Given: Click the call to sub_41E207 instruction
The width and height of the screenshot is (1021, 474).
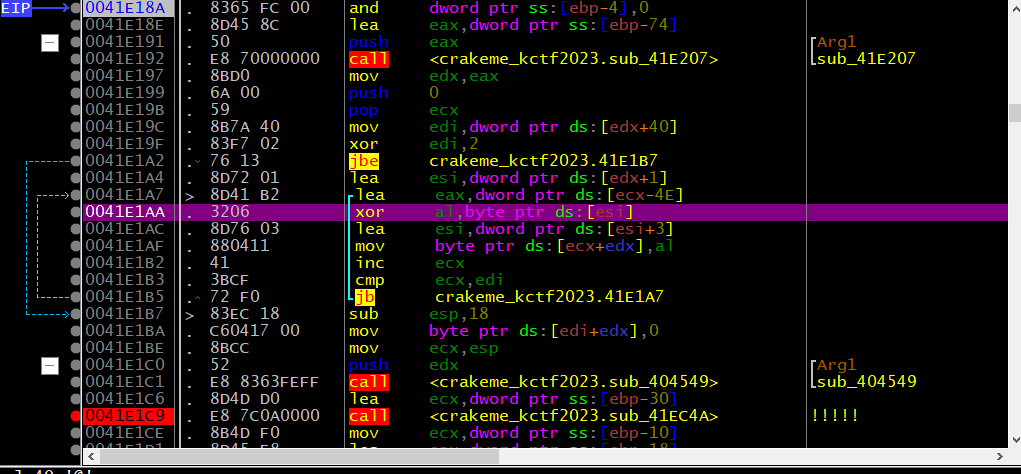Looking at the screenshot, I should click(x=533, y=59).
